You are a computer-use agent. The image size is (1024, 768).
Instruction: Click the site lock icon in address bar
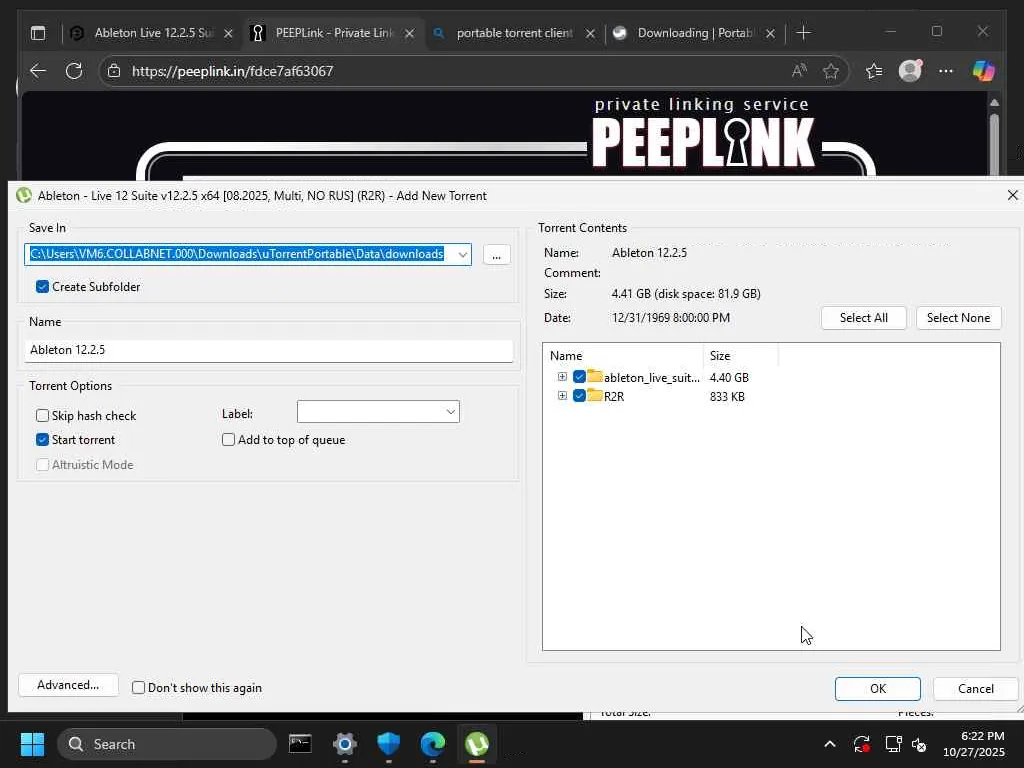click(x=114, y=71)
